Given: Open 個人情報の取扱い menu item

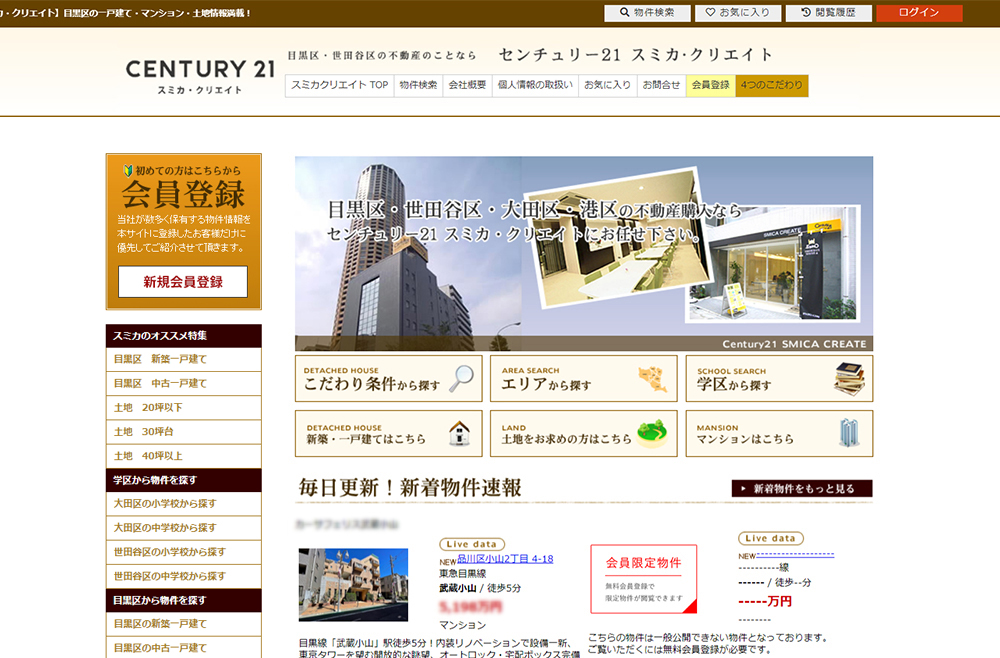Looking at the screenshot, I should pyautogui.click(x=535, y=85).
